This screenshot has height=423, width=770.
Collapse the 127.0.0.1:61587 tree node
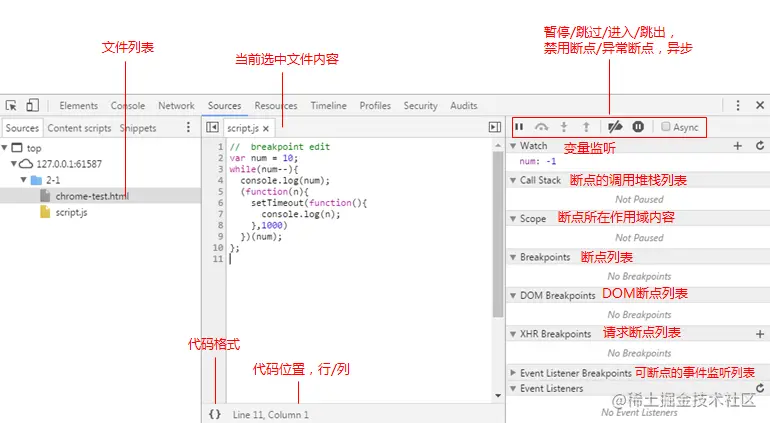pyautogui.click(x=14, y=164)
